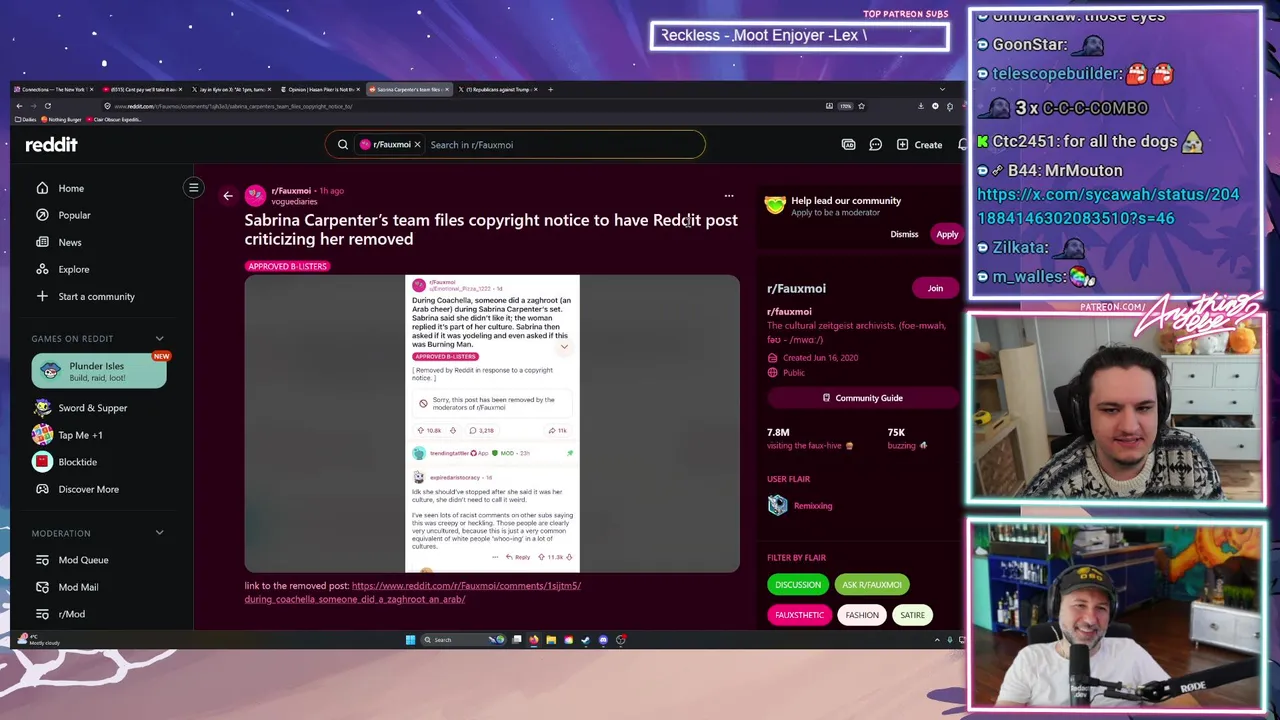Filter by the Satire flair
The image size is (1280, 720).
[912, 615]
